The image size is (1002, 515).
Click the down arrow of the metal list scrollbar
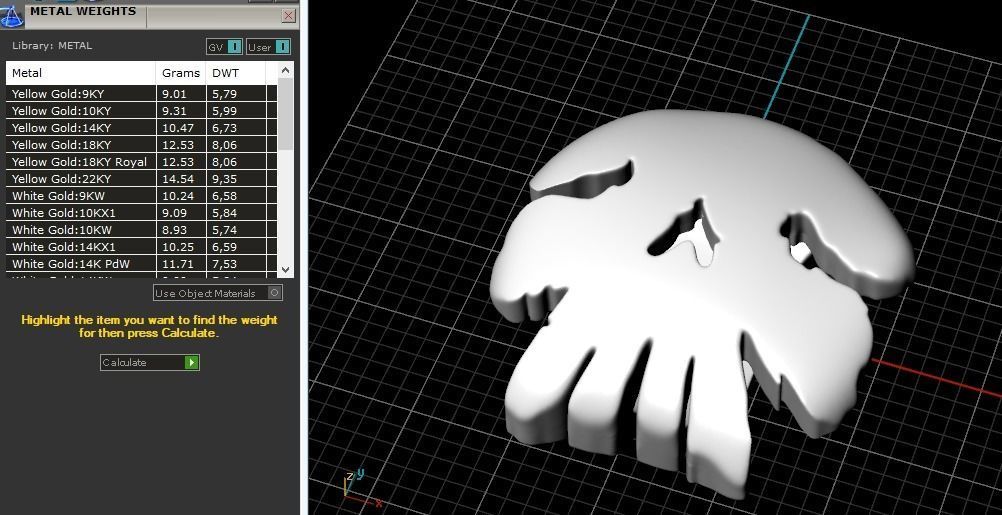(x=286, y=270)
